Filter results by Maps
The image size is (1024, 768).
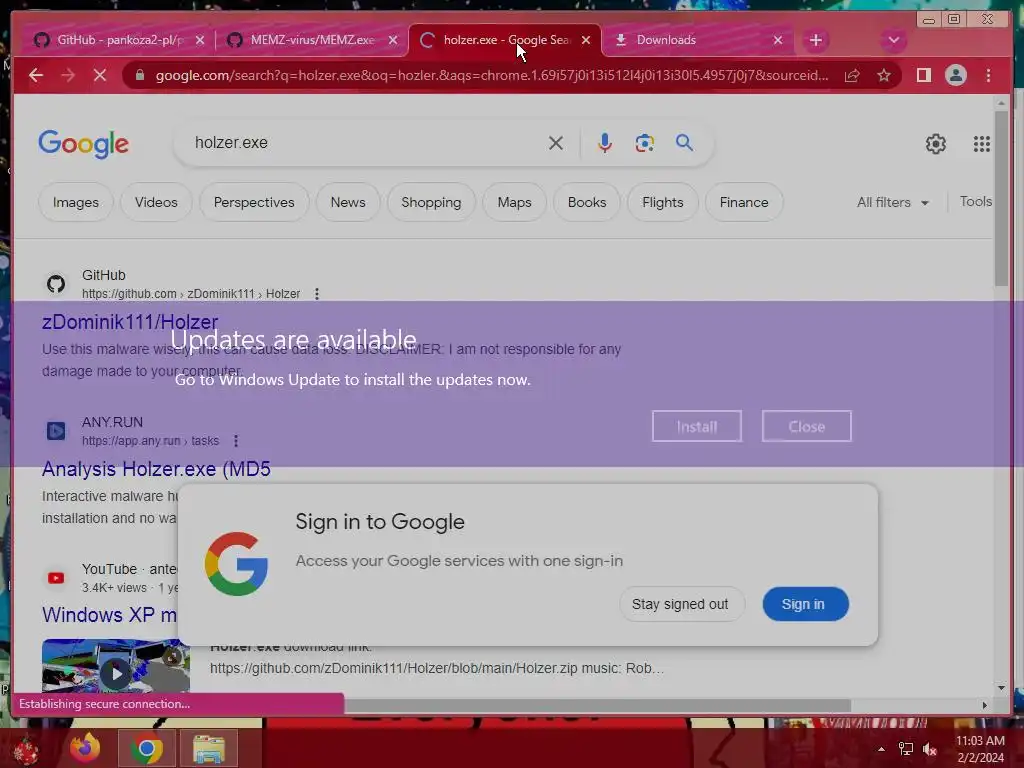(515, 202)
